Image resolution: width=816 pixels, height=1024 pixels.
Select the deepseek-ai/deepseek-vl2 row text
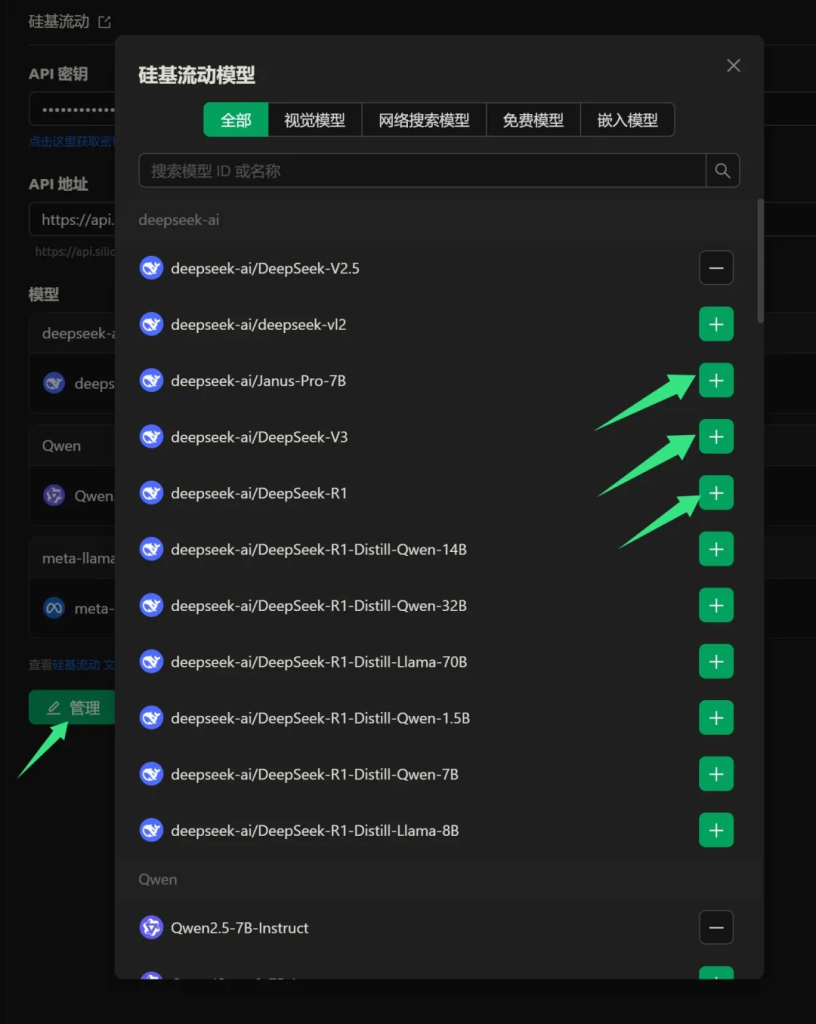pyautogui.click(x=259, y=325)
